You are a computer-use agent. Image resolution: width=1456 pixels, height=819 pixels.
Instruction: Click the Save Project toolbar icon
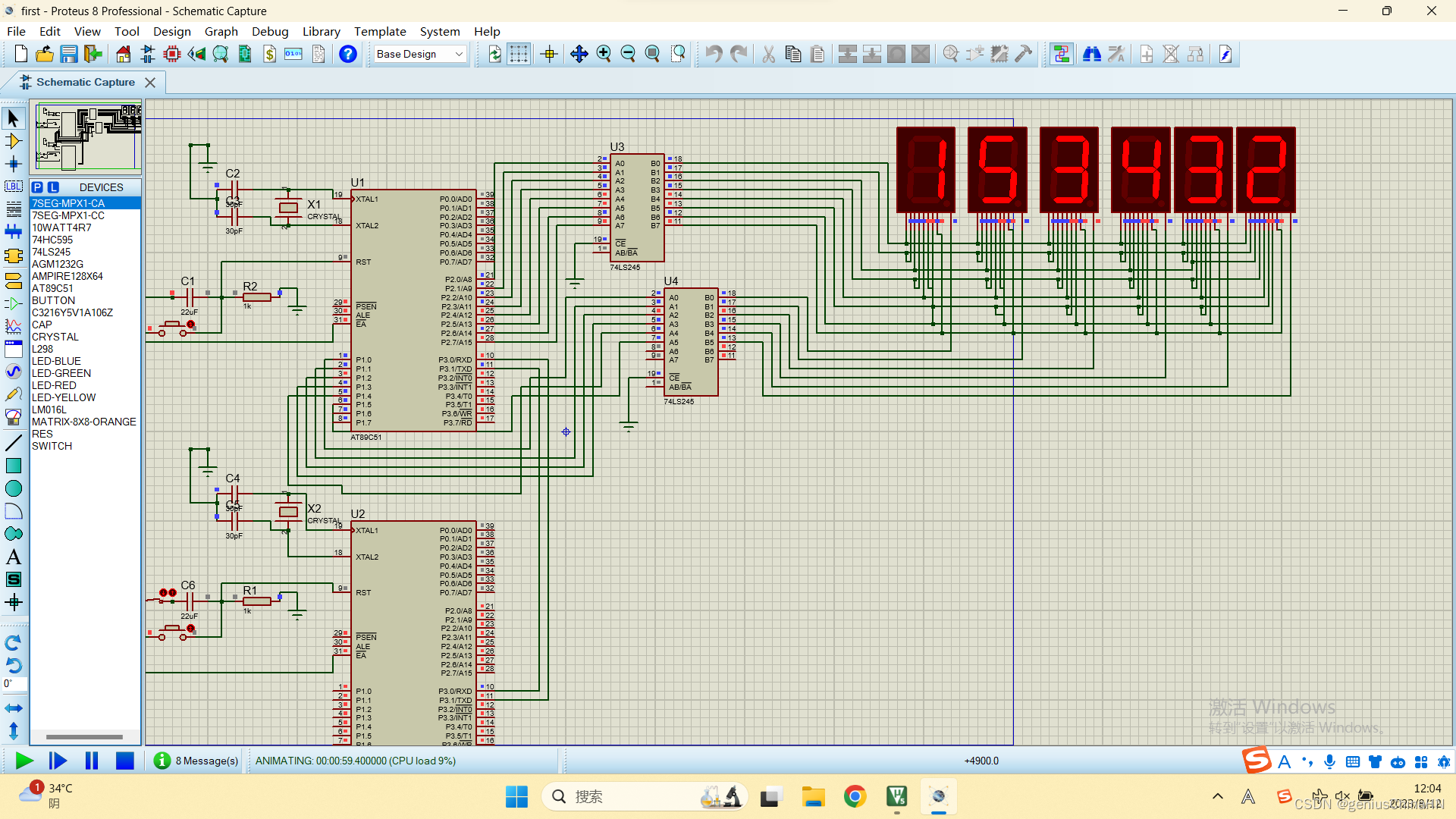(69, 54)
